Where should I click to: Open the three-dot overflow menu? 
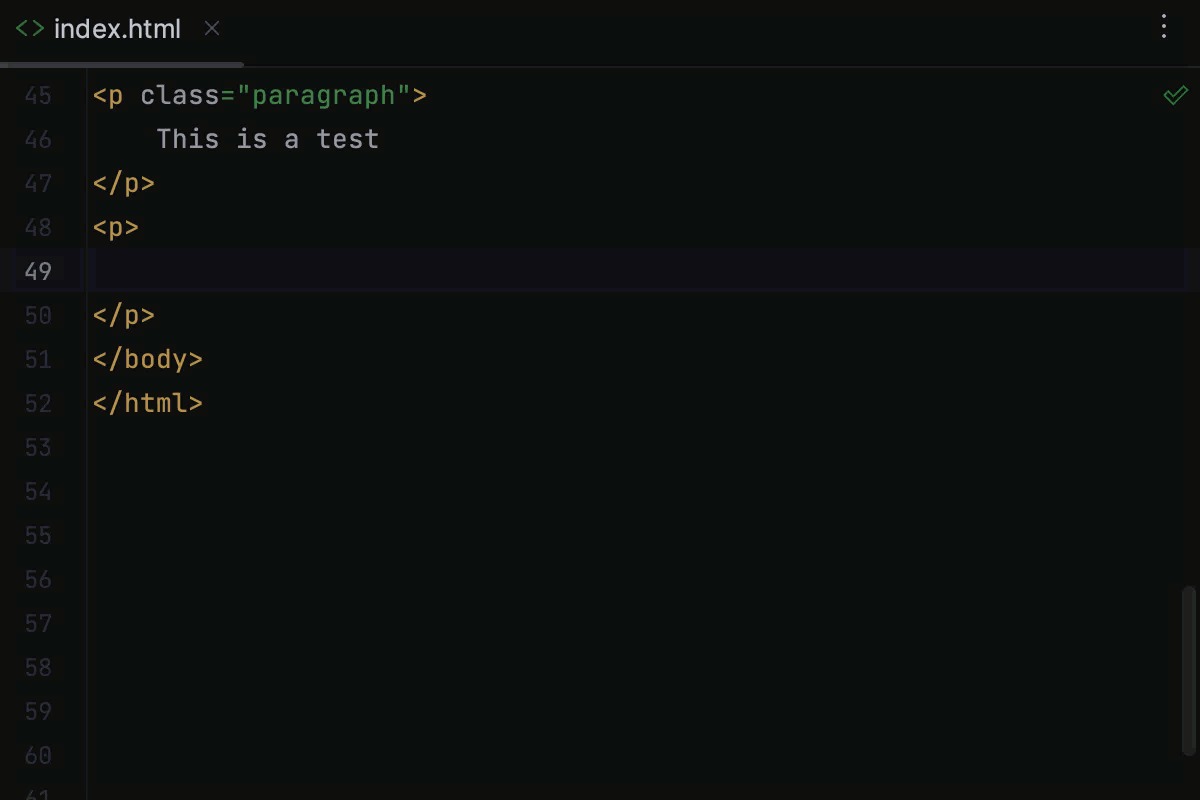click(x=1164, y=27)
